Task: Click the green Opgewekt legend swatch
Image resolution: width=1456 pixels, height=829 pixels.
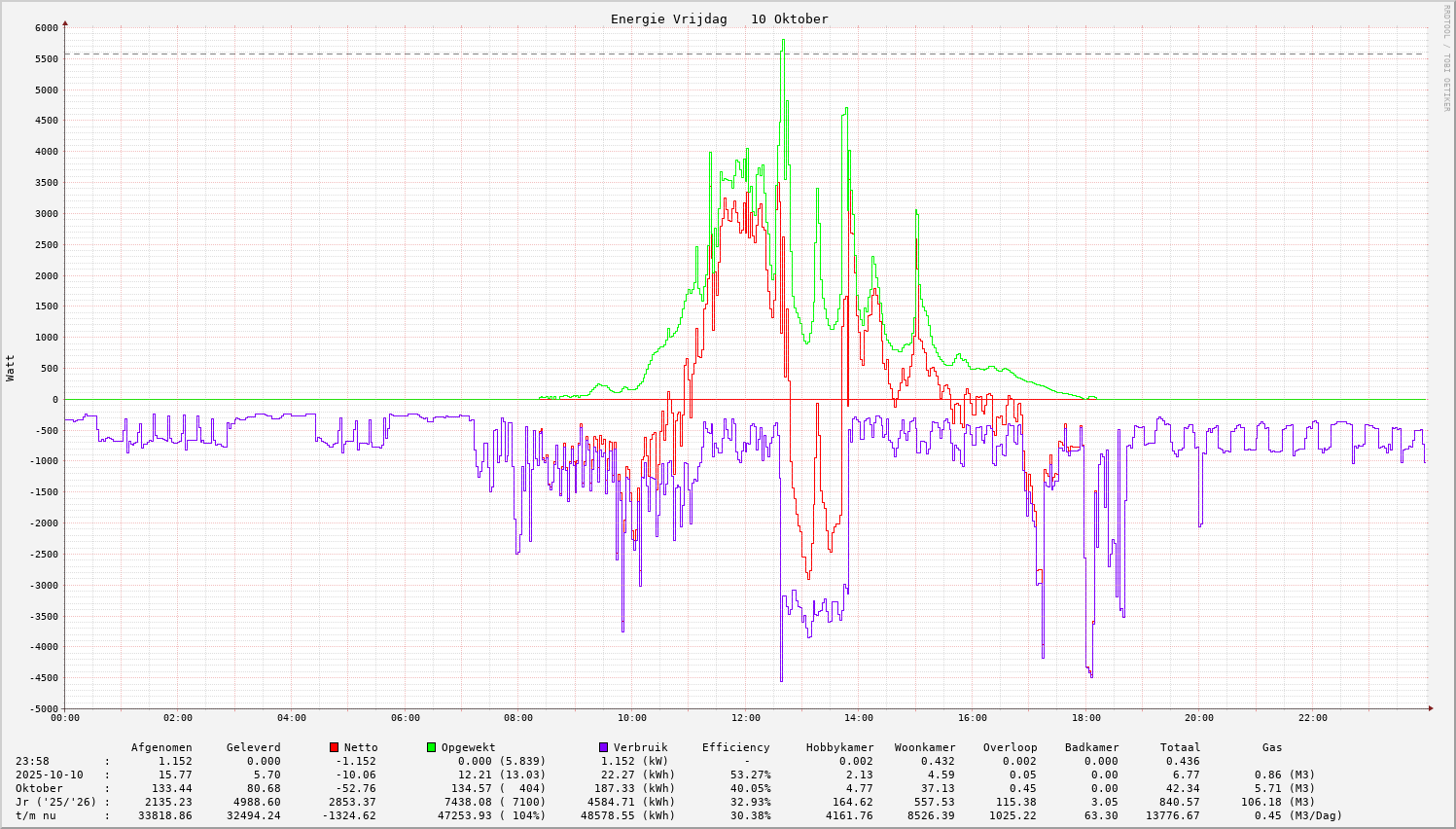Action: [x=431, y=747]
